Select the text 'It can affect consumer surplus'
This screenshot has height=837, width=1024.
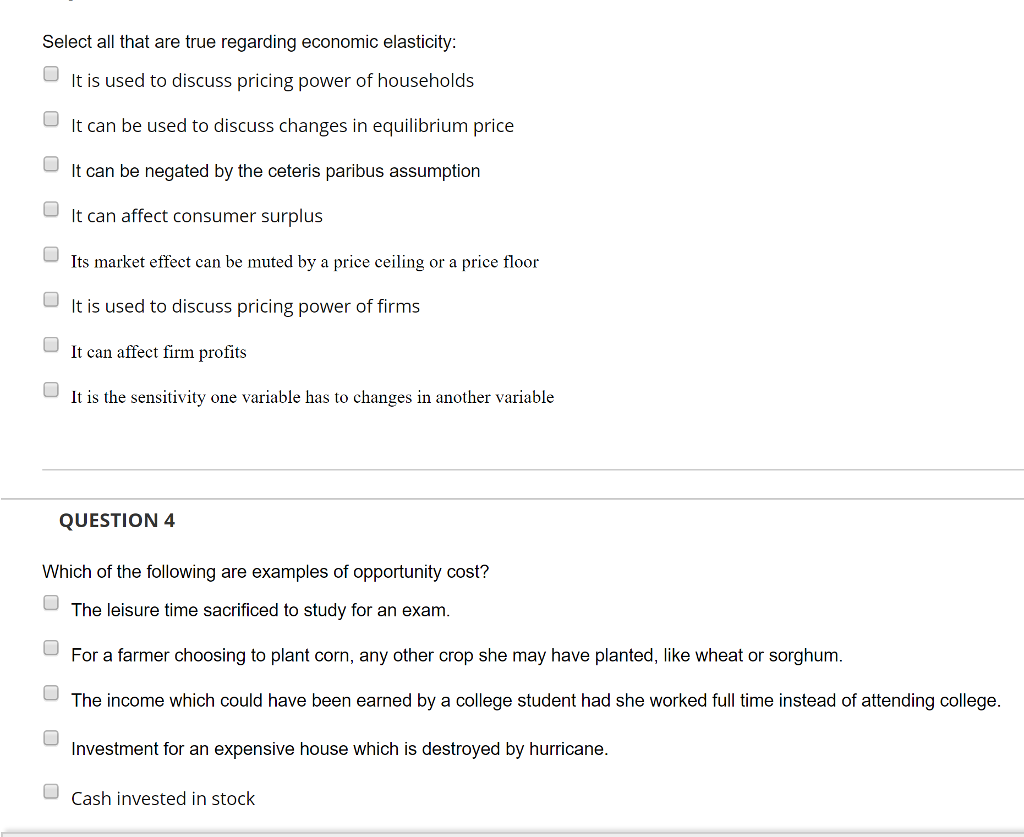(x=196, y=215)
